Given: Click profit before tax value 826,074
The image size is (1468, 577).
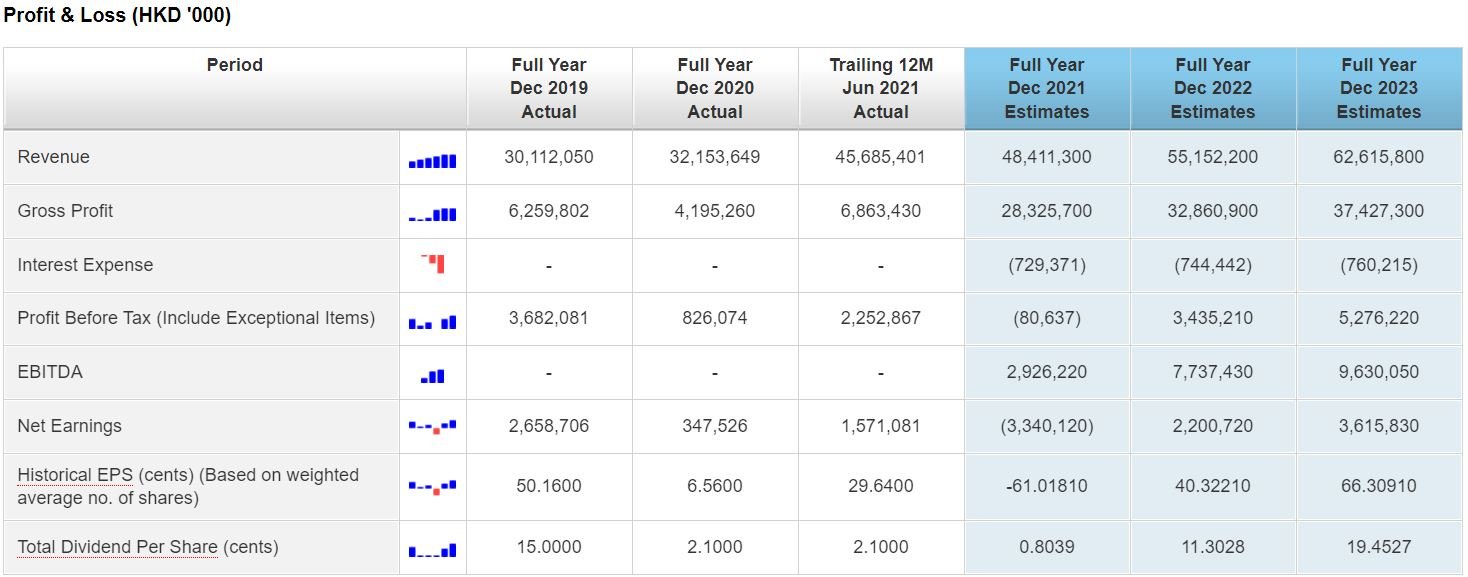Looking at the screenshot, I should pos(715,318).
